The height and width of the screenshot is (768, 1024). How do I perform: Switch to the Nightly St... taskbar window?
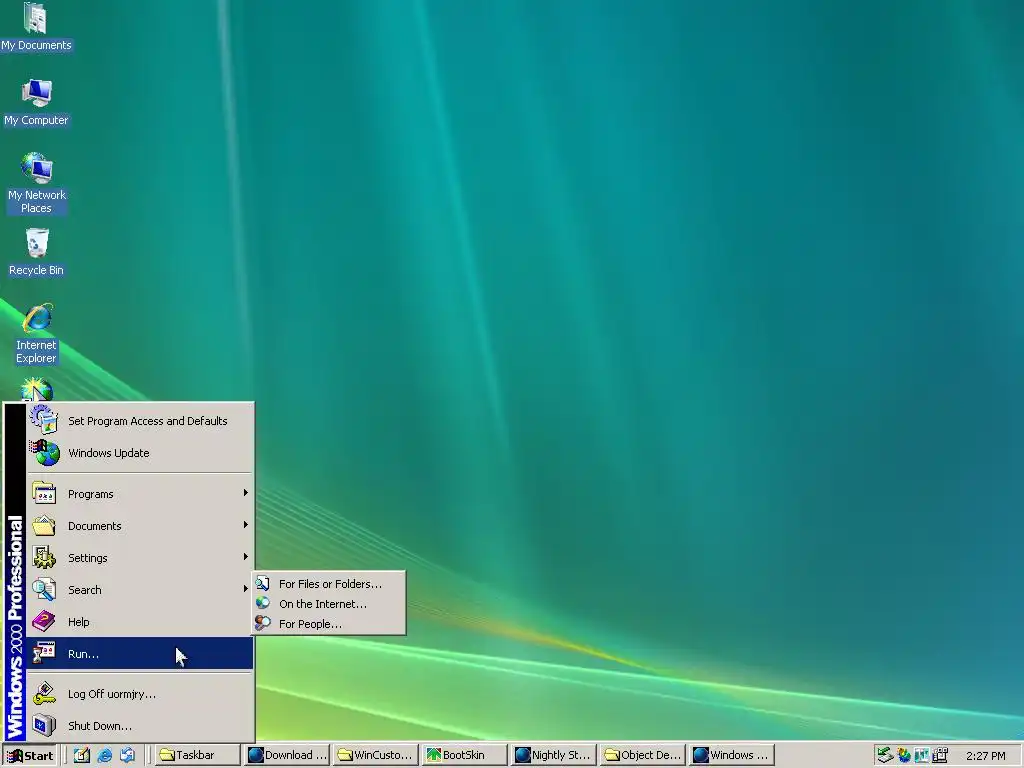tap(552, 756)
